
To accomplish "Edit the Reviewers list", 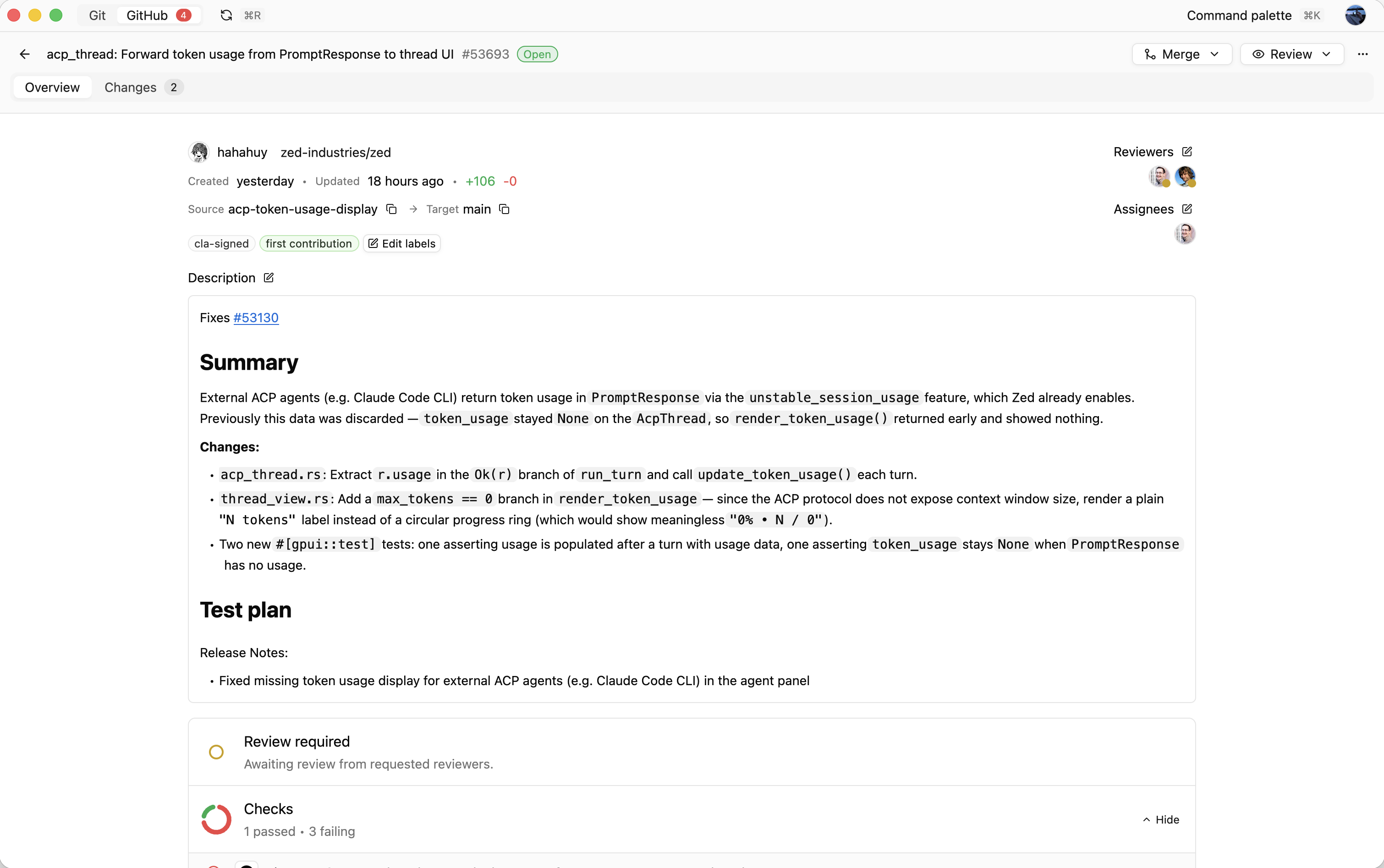I will [1187, 152].
